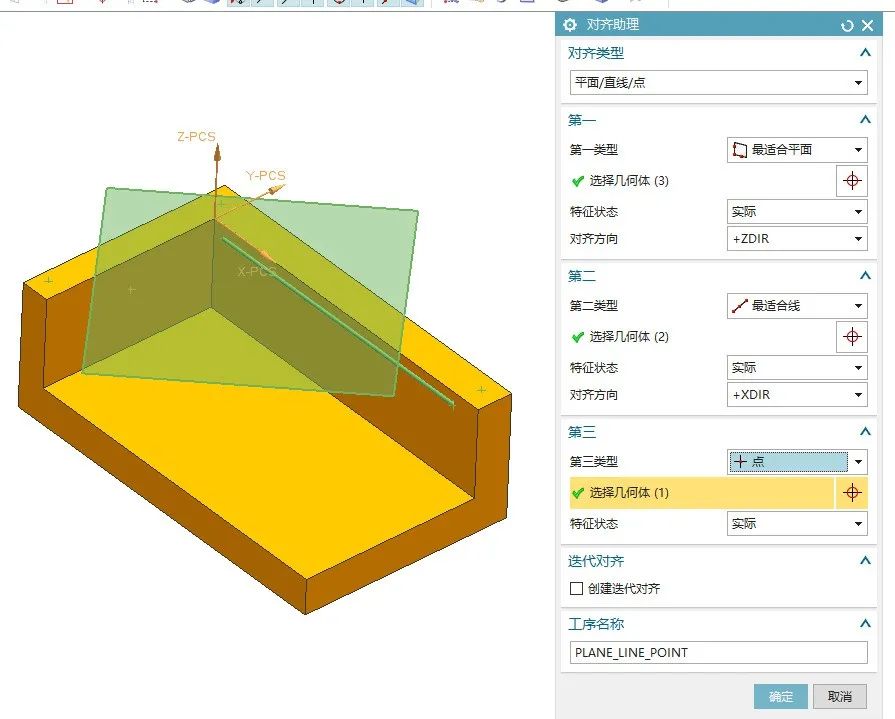895x719 pixels.
Task: Click the point picker icon beside 选择几何体 (3)
Action: (852, 181)
